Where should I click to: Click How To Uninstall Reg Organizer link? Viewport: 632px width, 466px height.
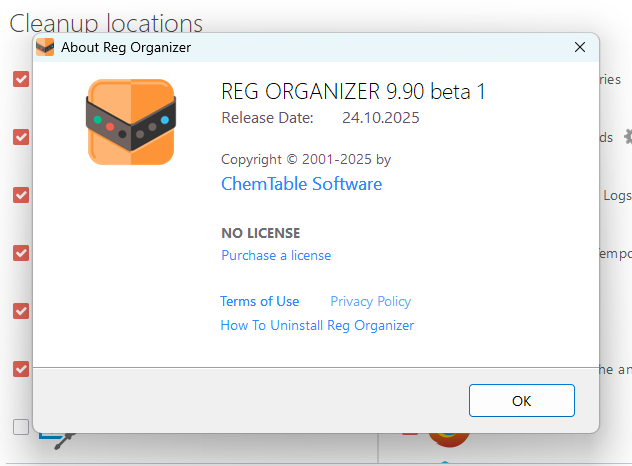tap(317, 325)
